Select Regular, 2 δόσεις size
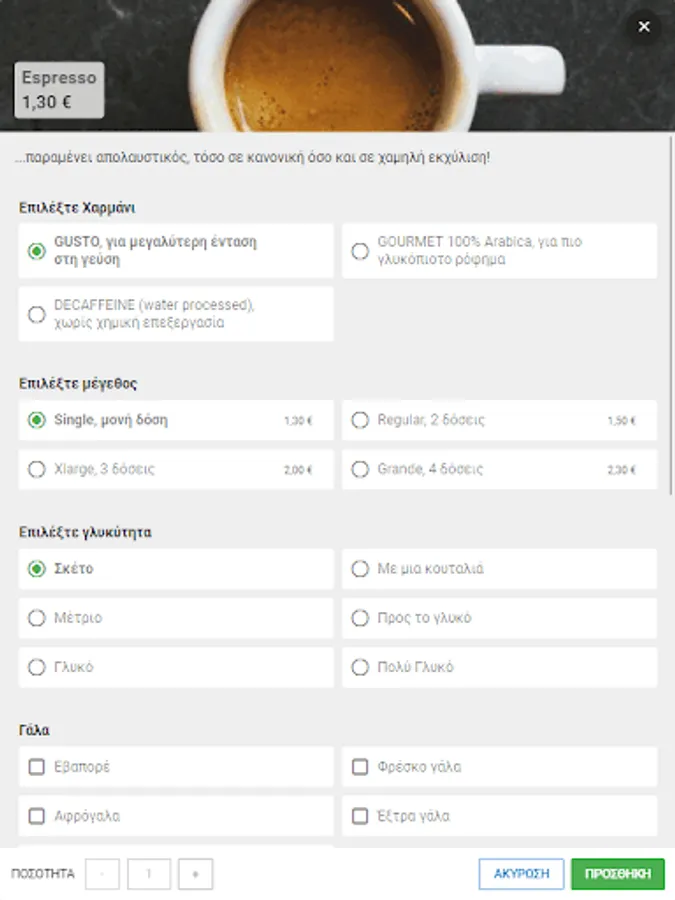The height and width of the screenshot is (900, 675). coord(360,421)
